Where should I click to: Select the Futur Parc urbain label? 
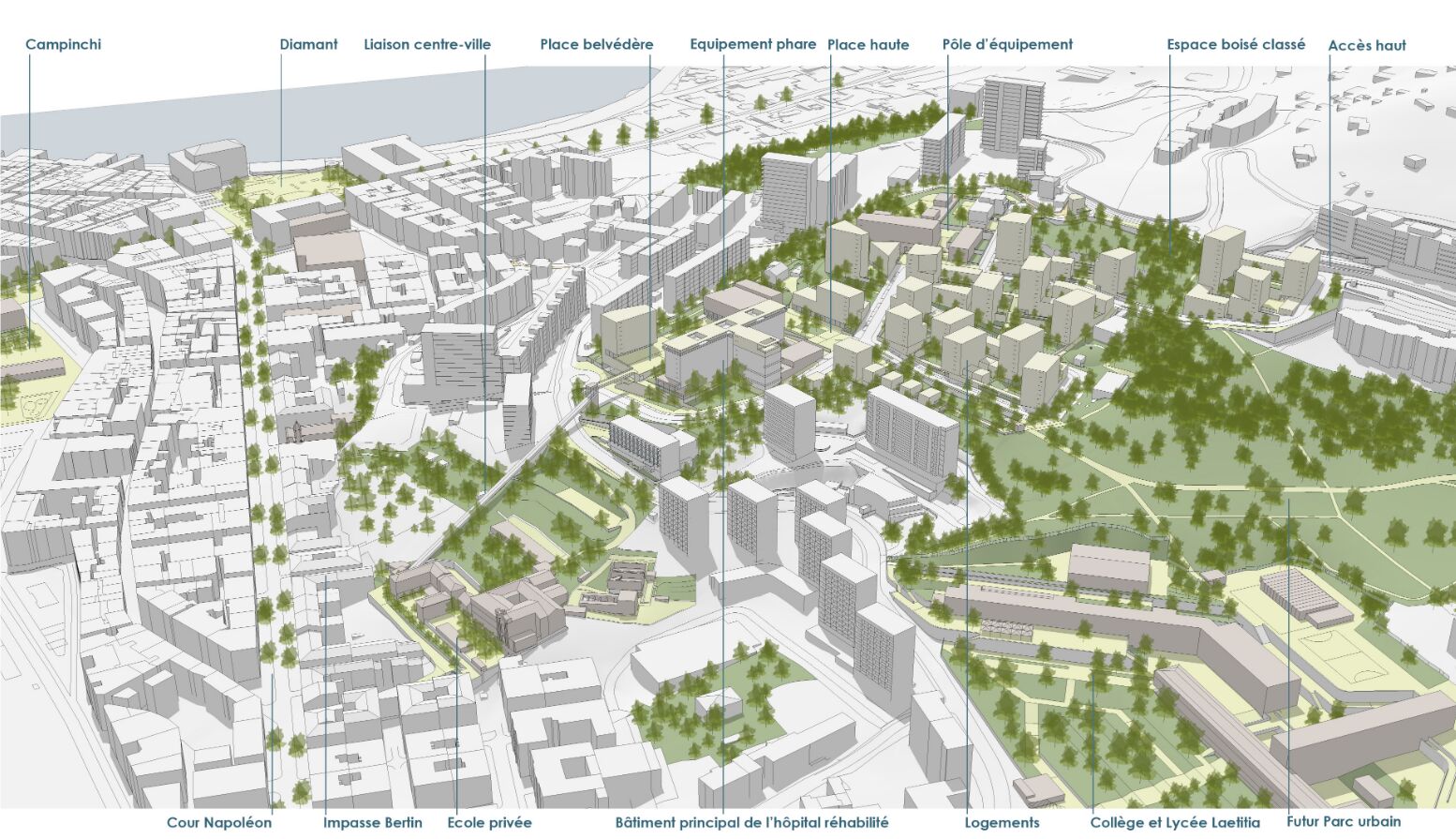pos(1344,822)
